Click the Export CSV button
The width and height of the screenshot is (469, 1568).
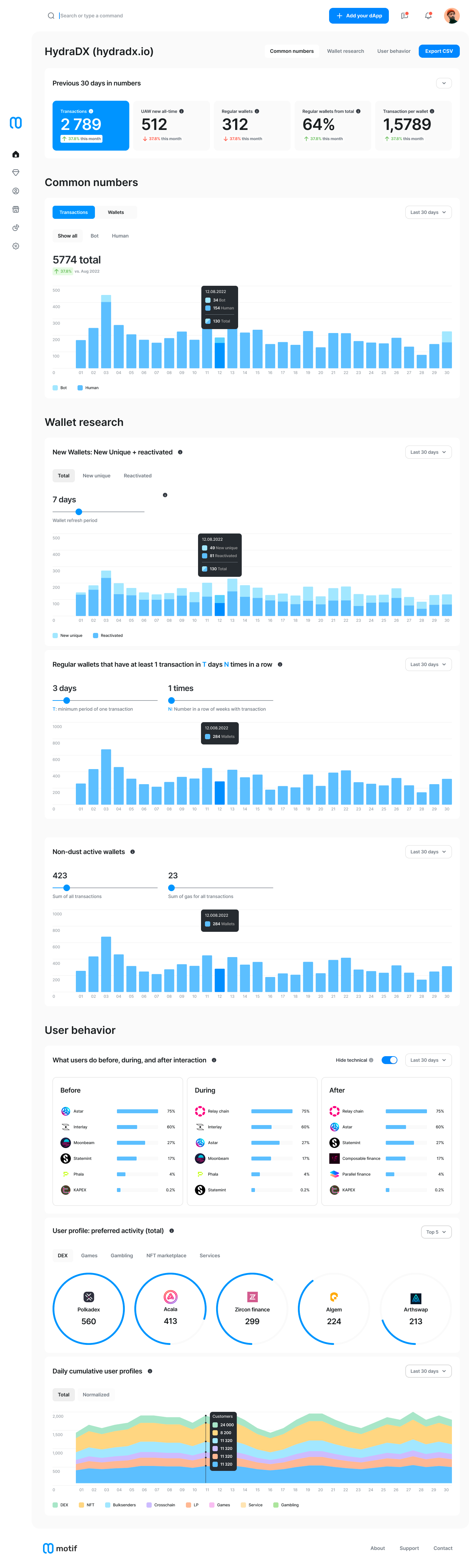[438, 51]
